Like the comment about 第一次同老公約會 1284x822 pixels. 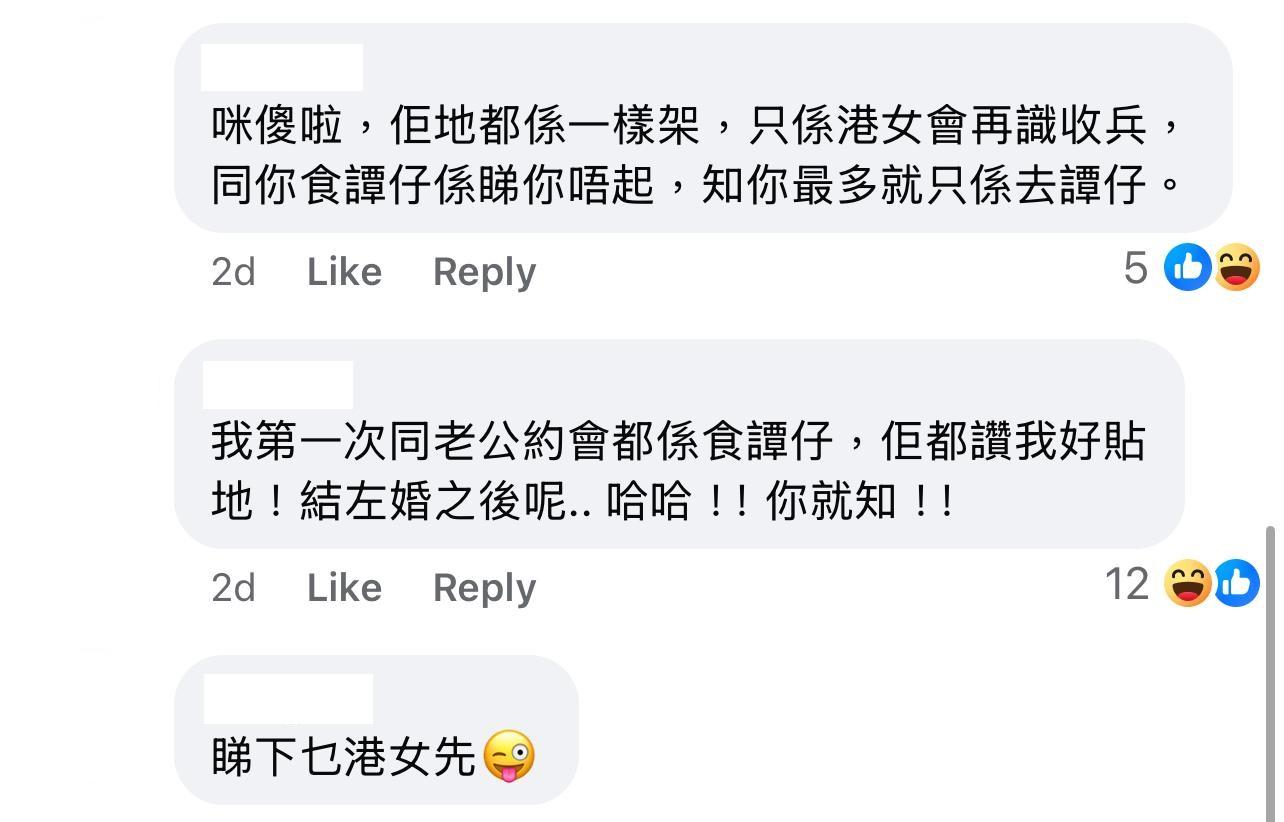point(344,588)
